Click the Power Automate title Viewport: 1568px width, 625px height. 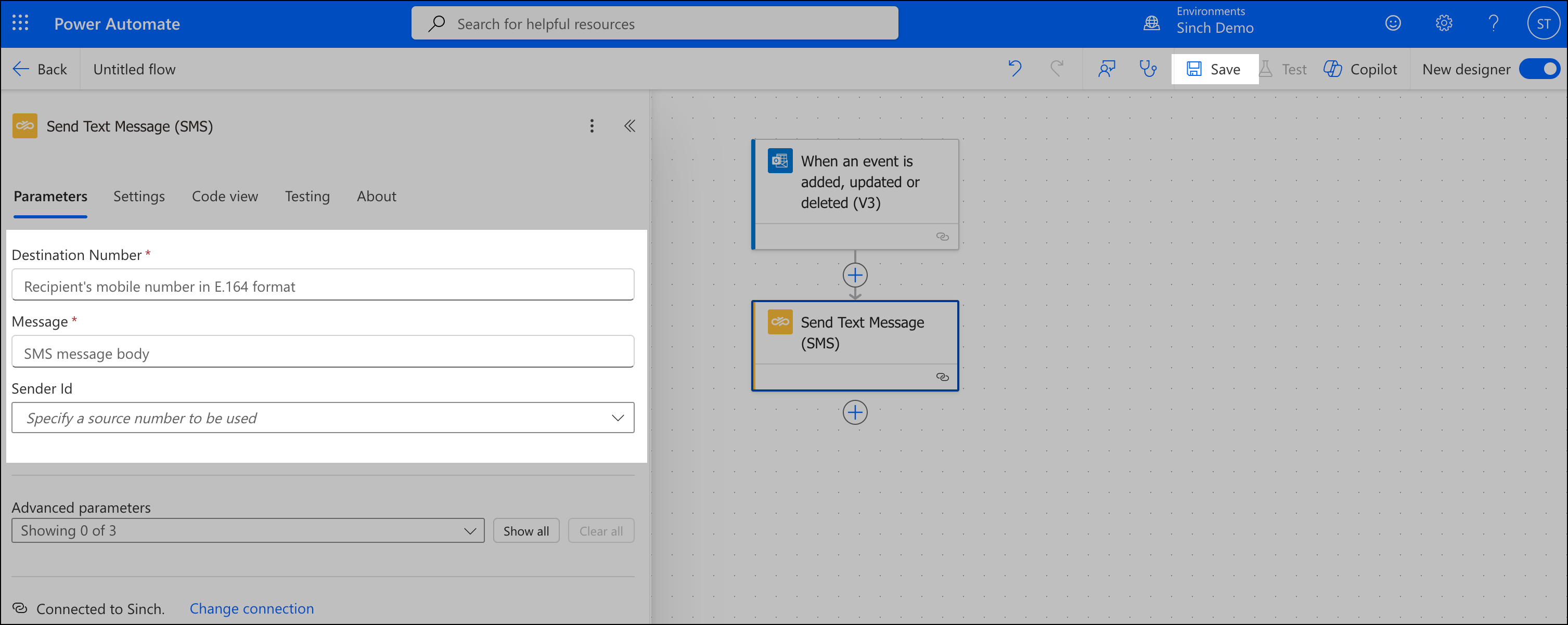click(x=117, y=23)
